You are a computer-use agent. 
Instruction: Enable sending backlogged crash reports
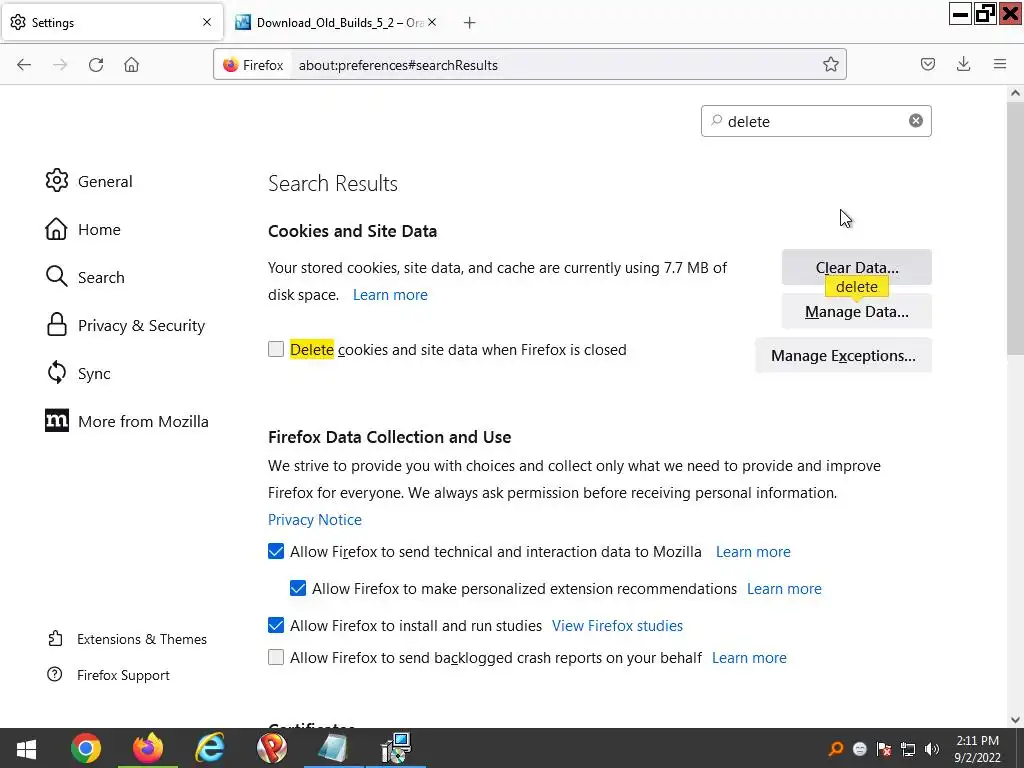276,657
